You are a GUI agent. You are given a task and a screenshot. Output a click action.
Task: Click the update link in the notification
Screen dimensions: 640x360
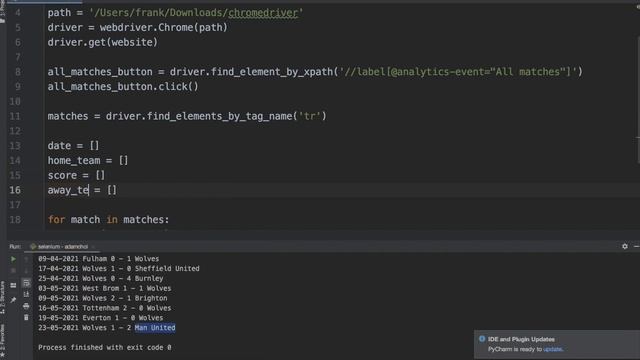553,349
